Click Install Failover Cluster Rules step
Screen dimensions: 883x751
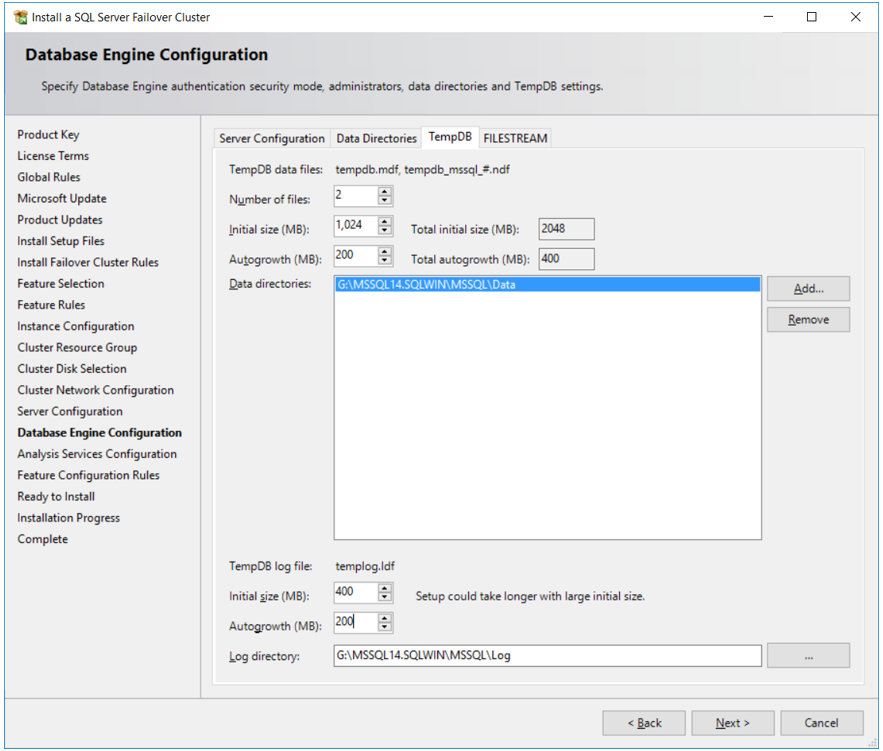coord(88,262)
